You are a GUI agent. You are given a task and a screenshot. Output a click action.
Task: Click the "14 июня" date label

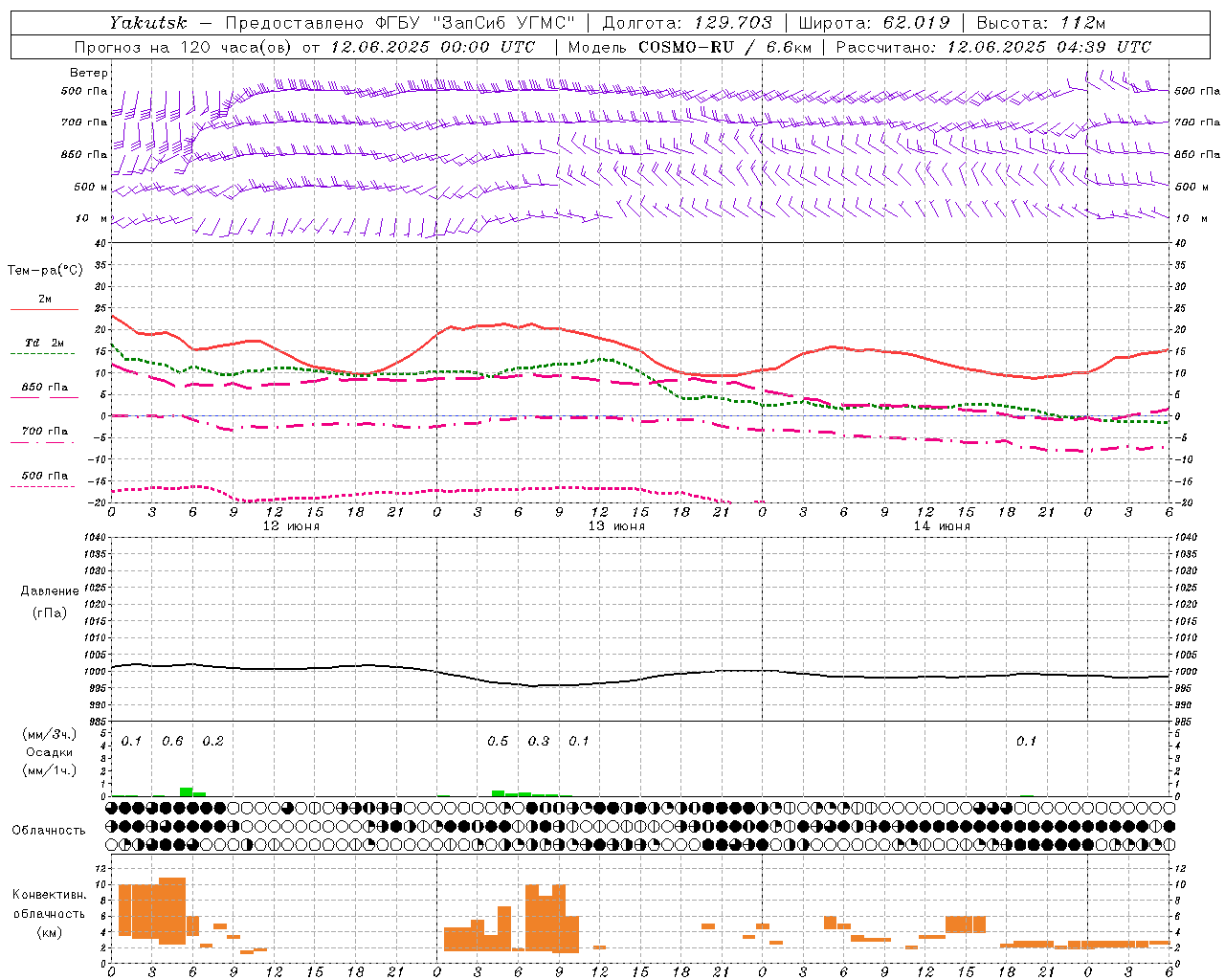pyautogui.click(x=942, y=526)
